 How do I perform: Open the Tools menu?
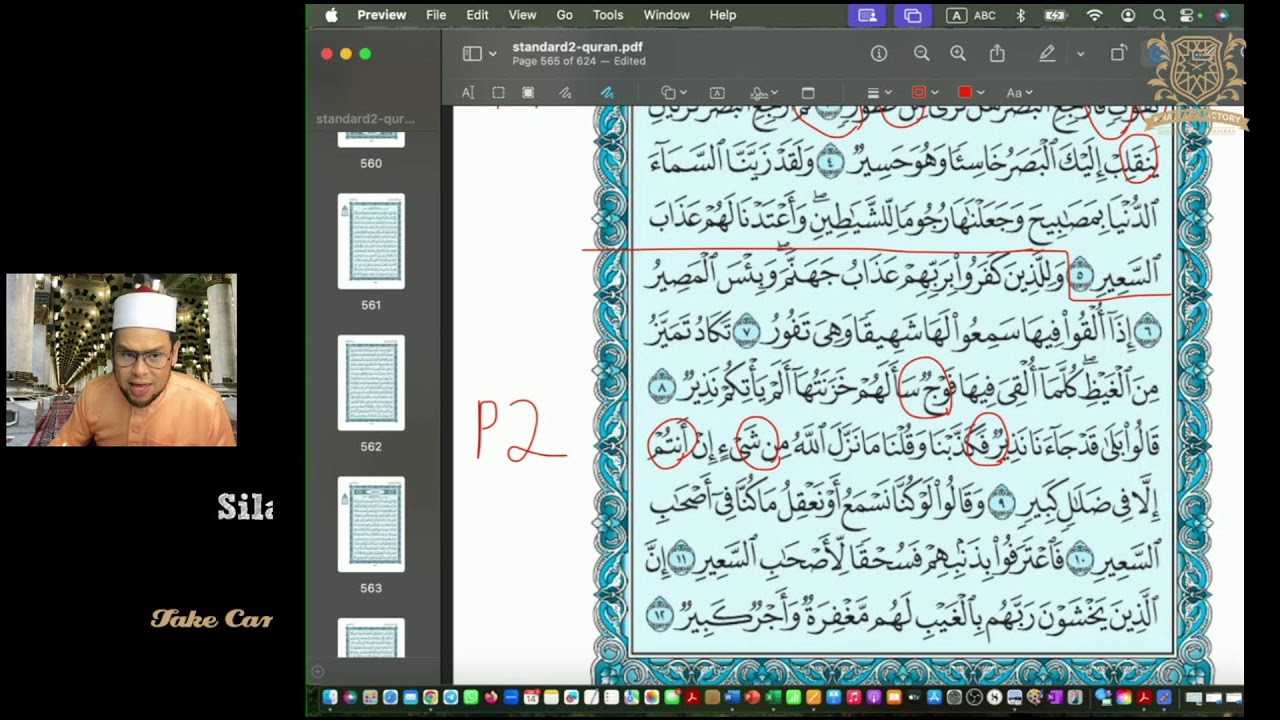point(608,15)
